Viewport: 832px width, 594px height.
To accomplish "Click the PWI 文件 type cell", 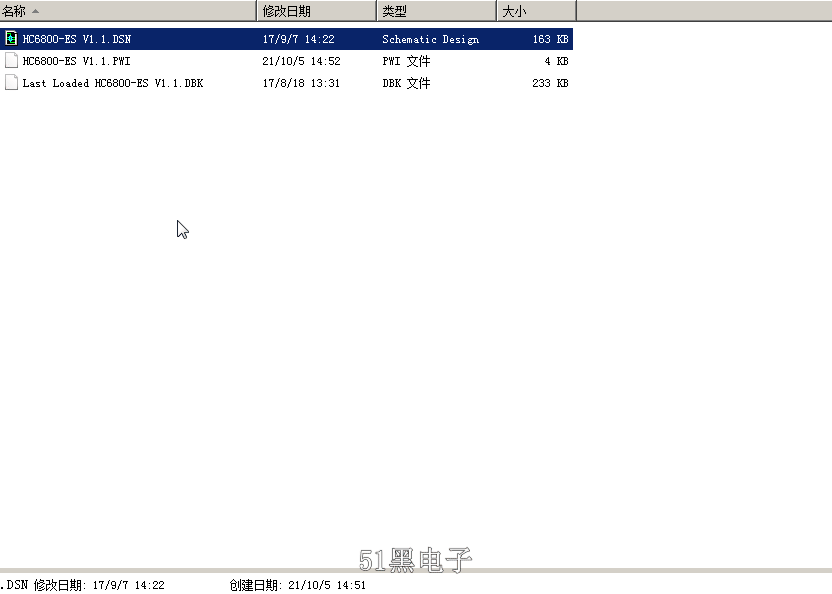I will click(x=406, y=61).
